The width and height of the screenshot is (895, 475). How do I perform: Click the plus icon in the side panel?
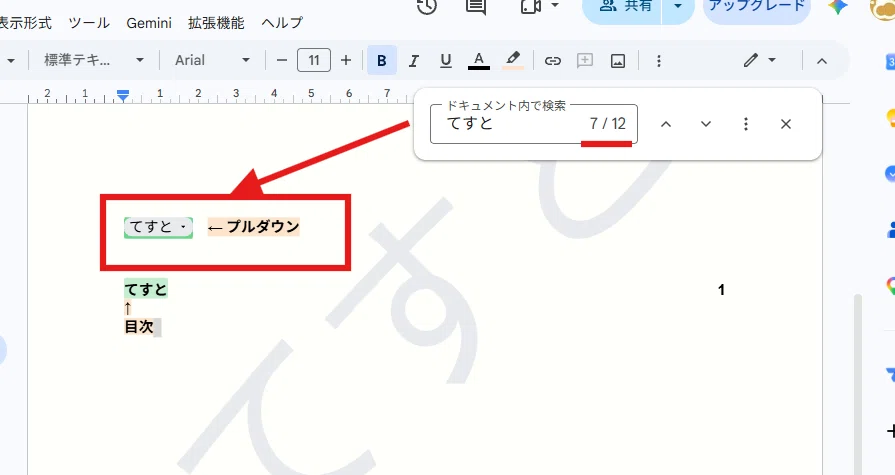pyautogui.click(x=890, y=430)
